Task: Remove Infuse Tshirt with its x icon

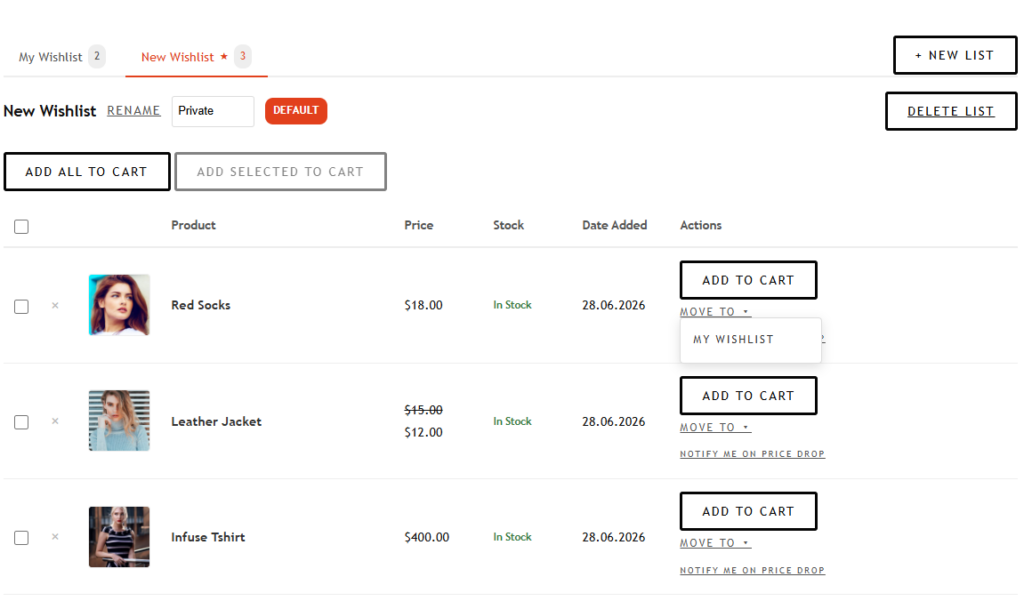Action: (x=55, y=537)
